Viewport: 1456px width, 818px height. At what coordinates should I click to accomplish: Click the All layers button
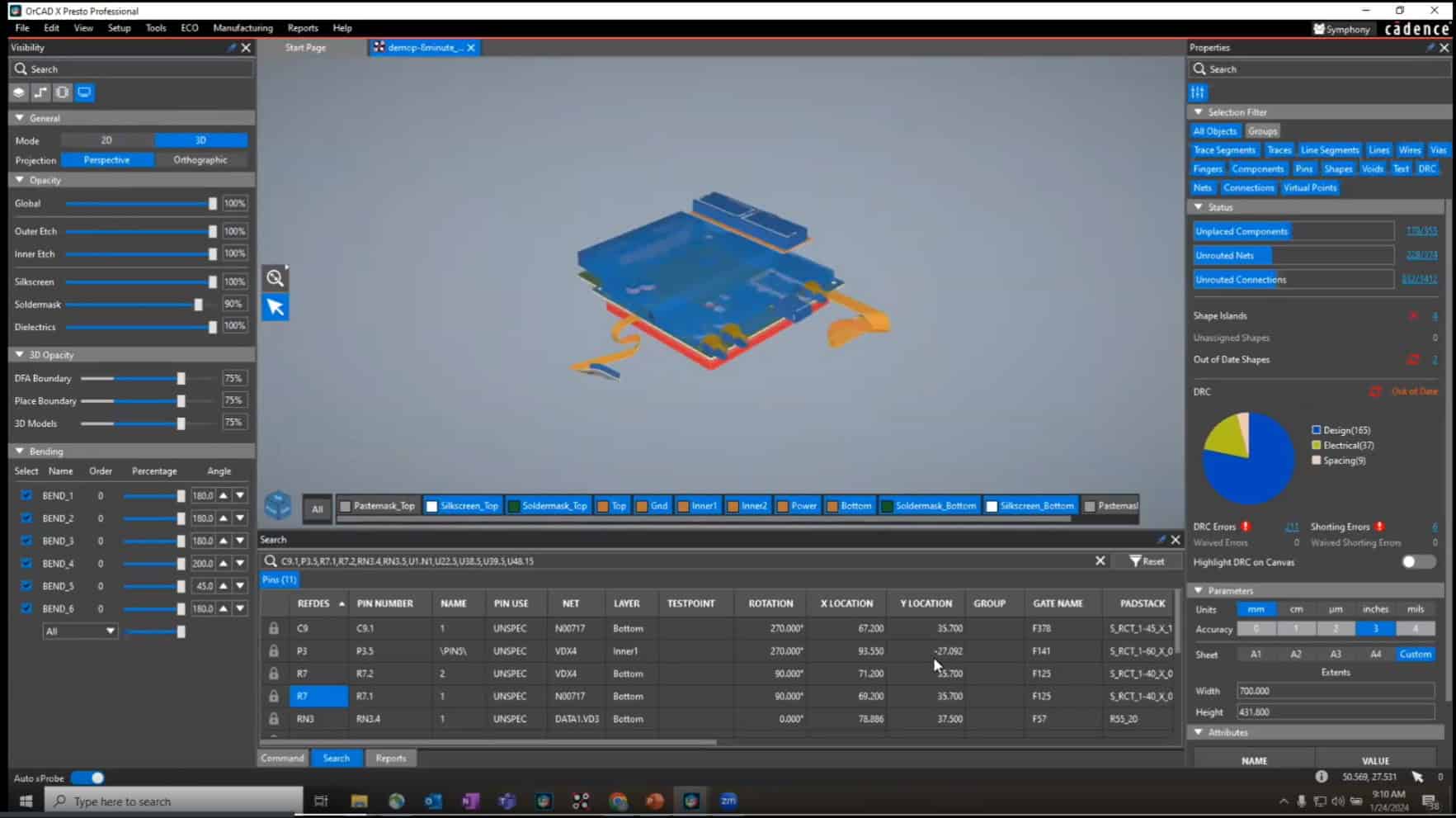[318, 509]
